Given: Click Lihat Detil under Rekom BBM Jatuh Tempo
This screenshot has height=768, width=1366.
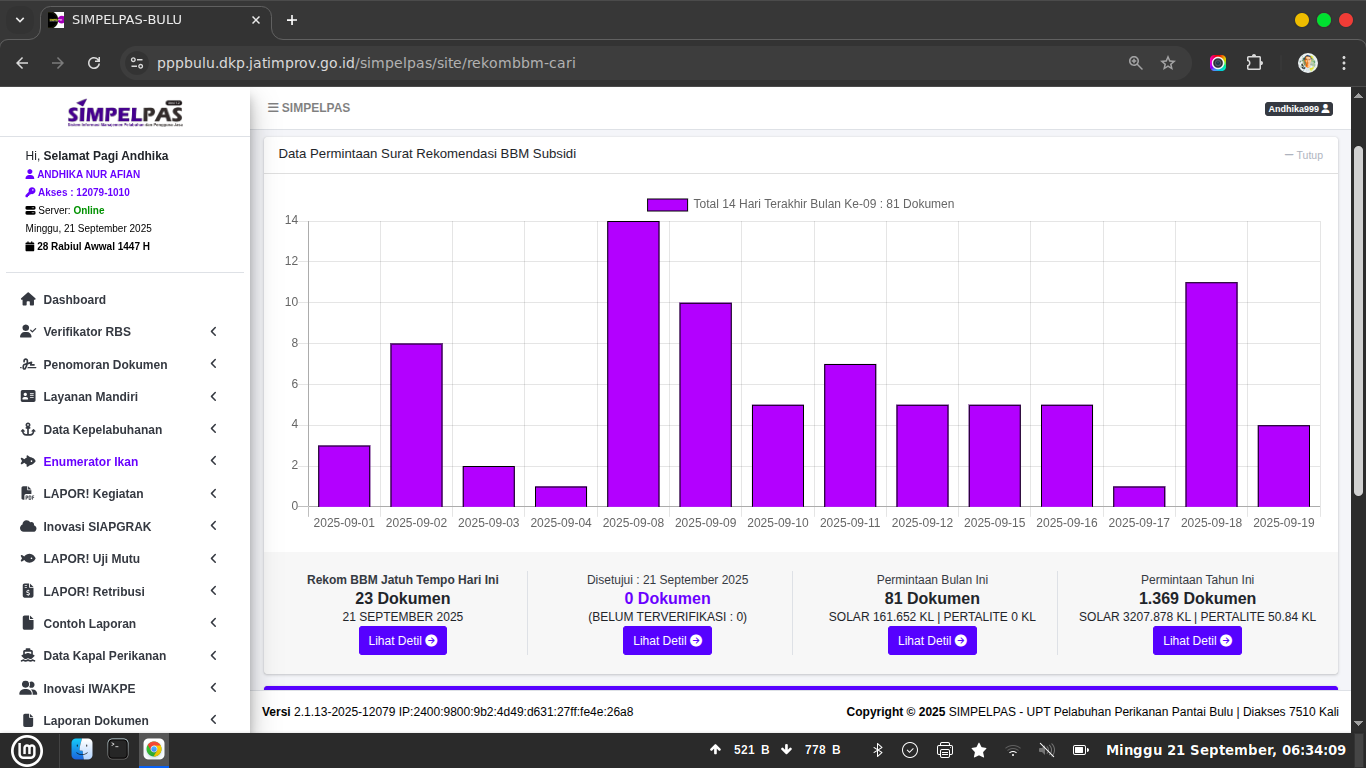Looking at the screenshot, I should [x=402, y=641].
